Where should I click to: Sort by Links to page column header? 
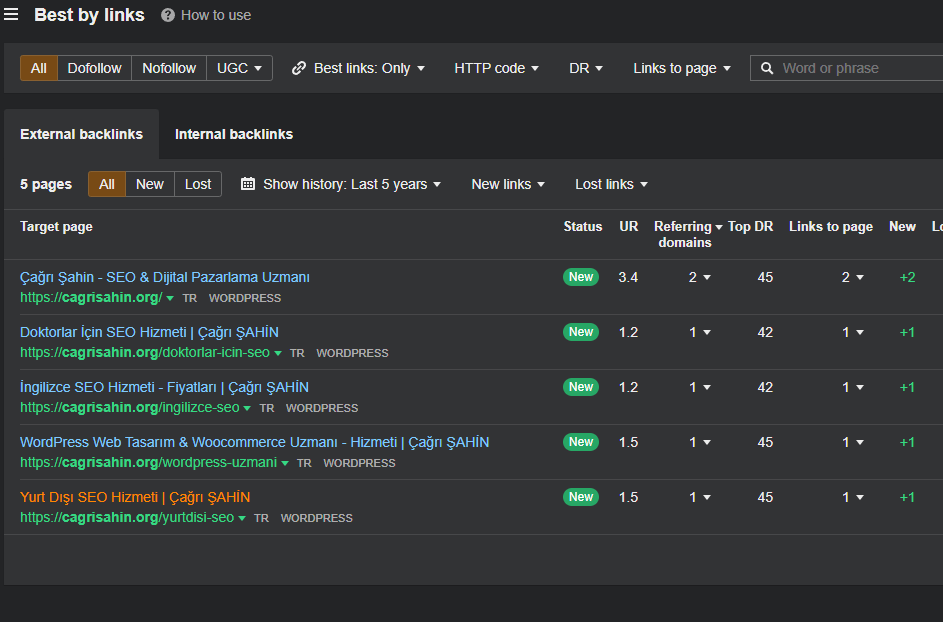(831, 226)
